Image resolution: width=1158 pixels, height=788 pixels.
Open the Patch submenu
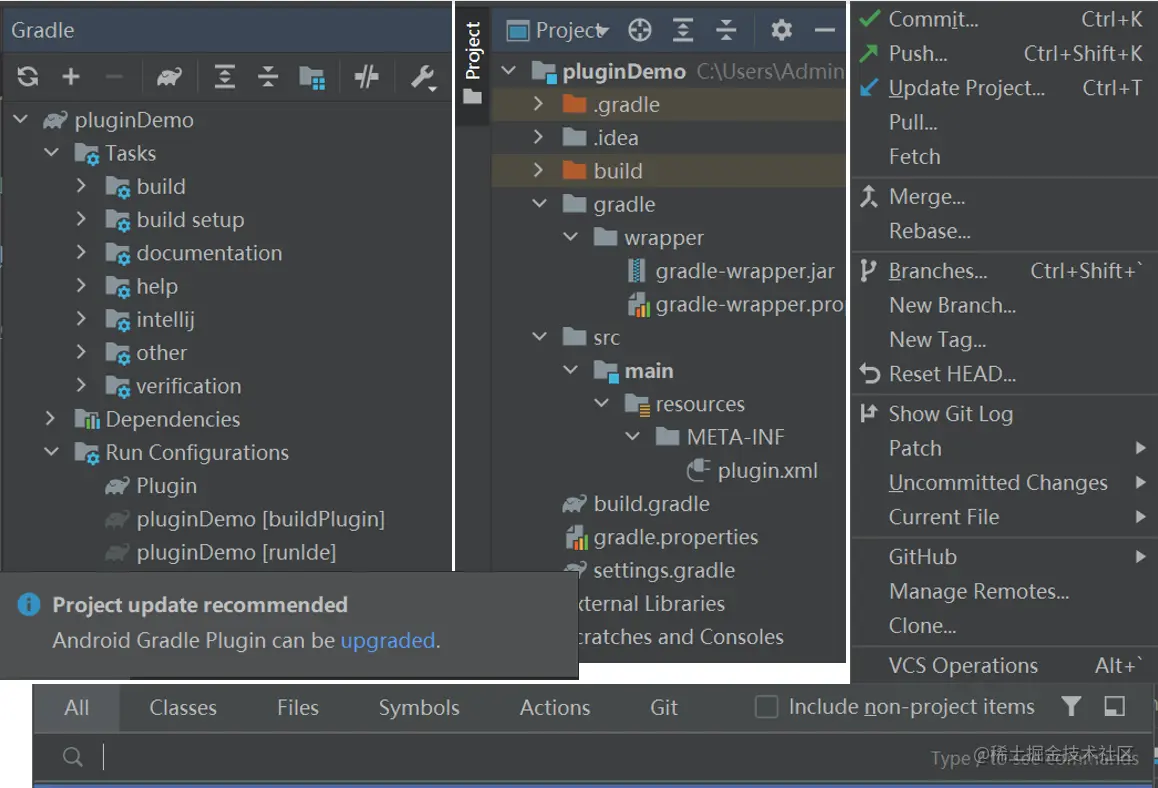[x=1003, y=448]
